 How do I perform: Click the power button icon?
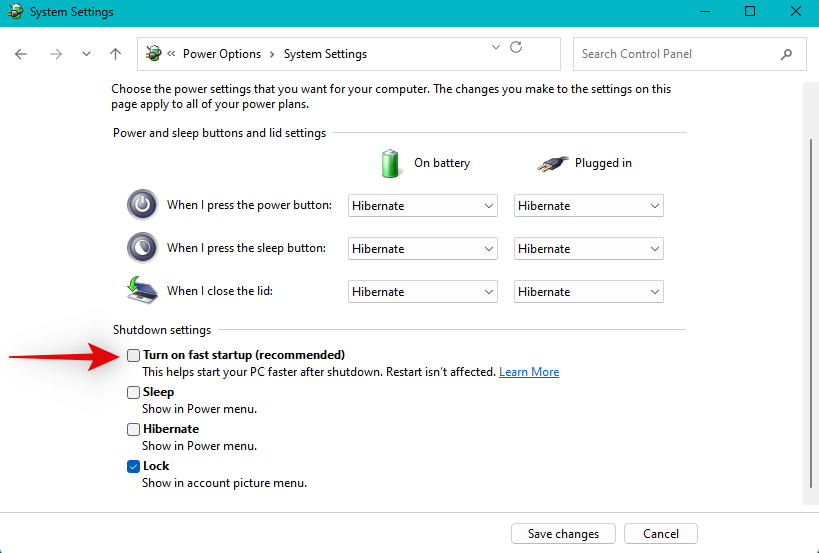pyautogui.click(x=142, y=205)
